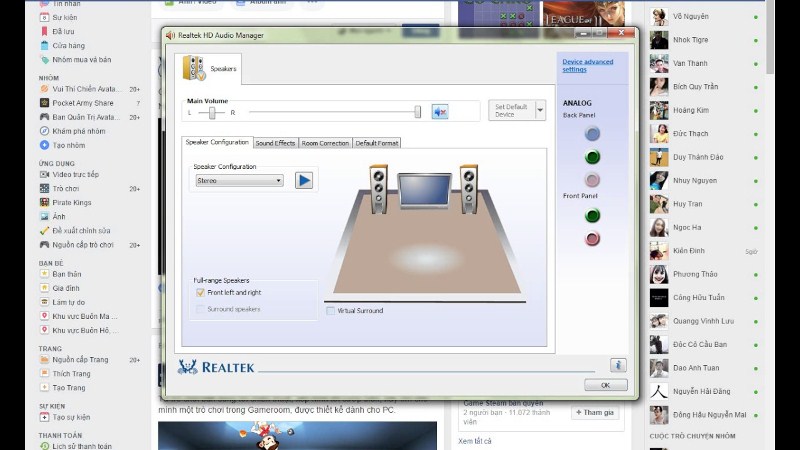Adjust the L-R balance slider handle

click(212, 112)
